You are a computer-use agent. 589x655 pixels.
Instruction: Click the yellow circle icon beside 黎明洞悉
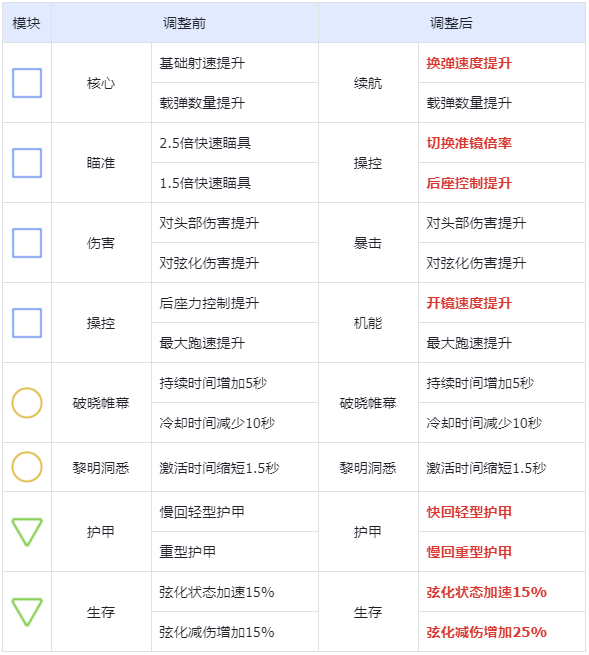tap(27, 467)
